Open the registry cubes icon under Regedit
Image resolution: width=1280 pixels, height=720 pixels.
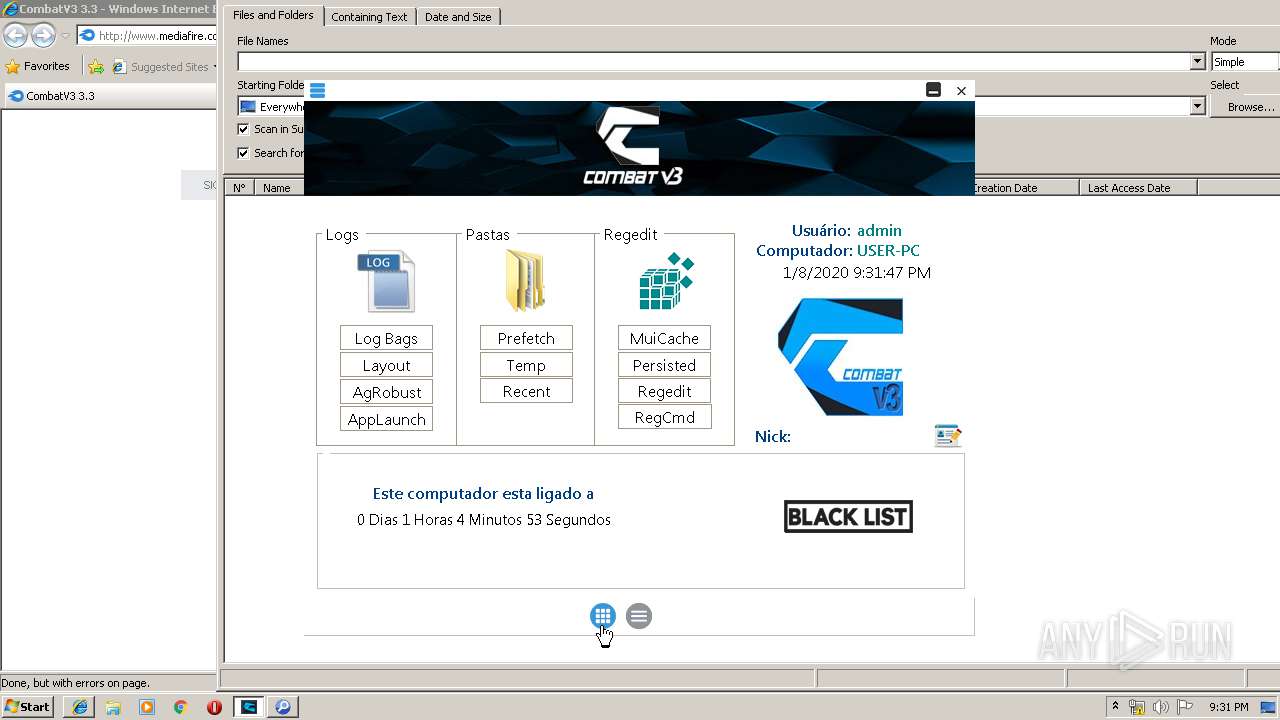click(666, 281)
